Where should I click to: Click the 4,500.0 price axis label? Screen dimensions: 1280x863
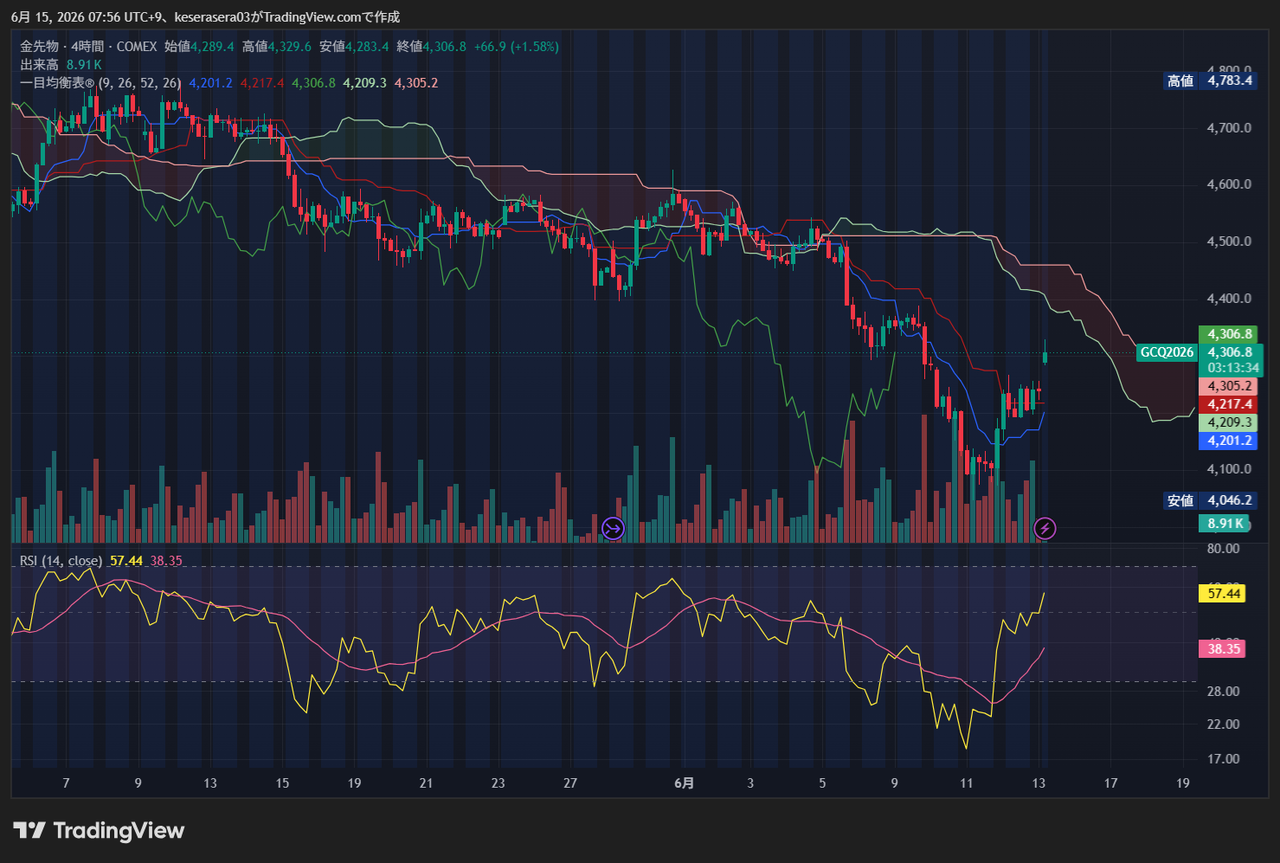pos(1229,242)
